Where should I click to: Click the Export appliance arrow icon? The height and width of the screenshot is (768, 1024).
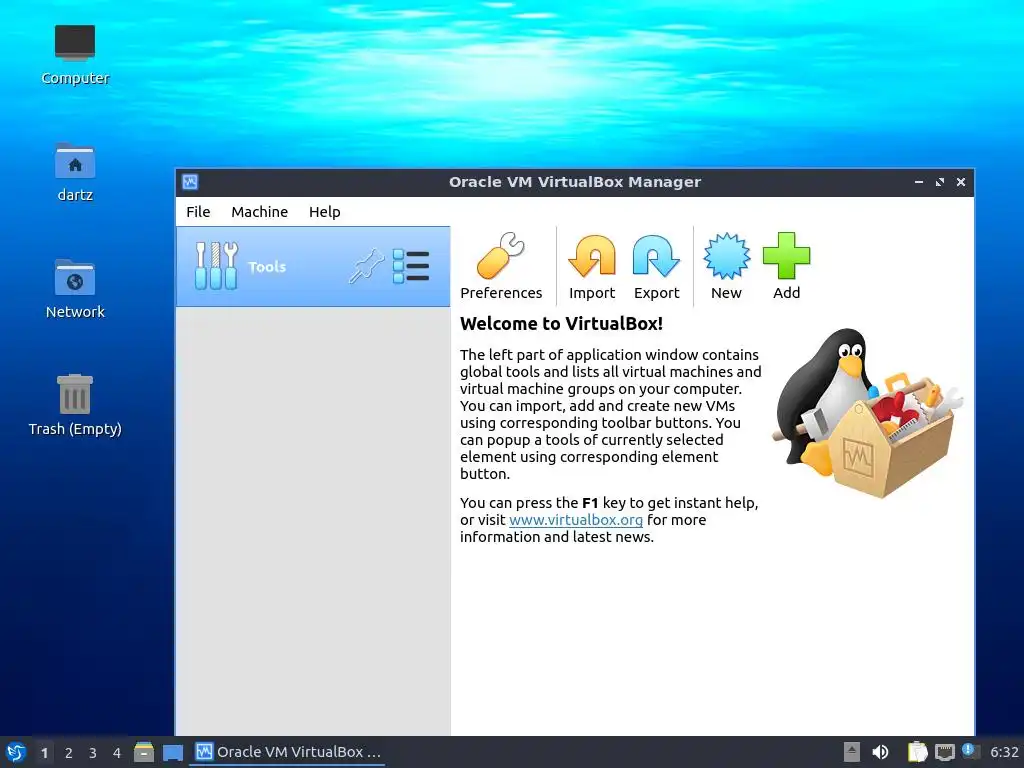point(656,257)
